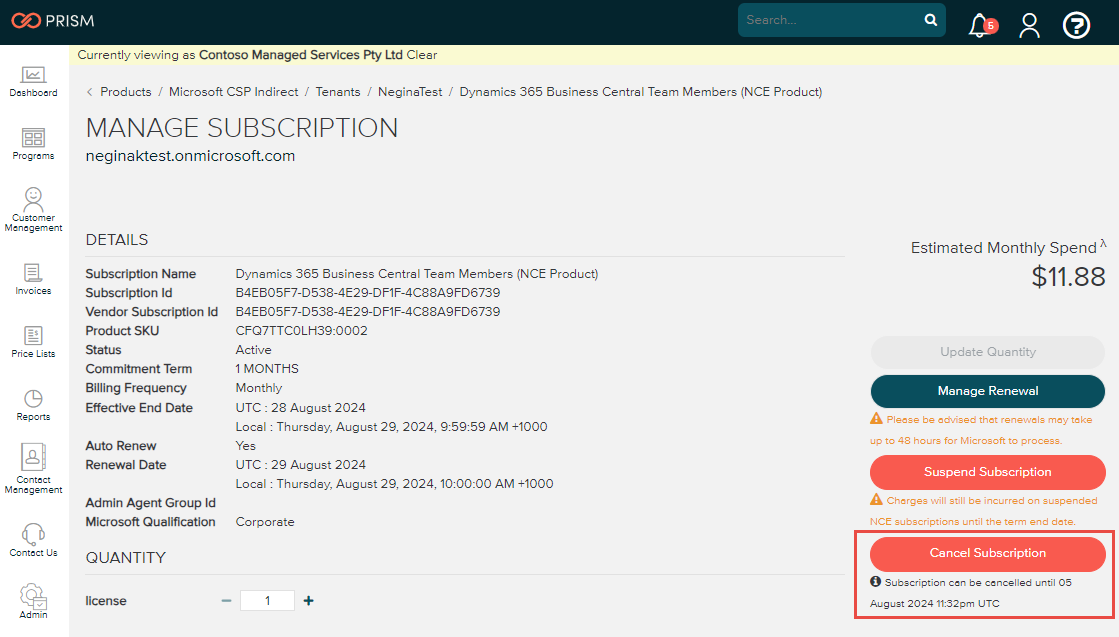
Task: Open the help question mark icon
Action: click(x=1076, y=26)
